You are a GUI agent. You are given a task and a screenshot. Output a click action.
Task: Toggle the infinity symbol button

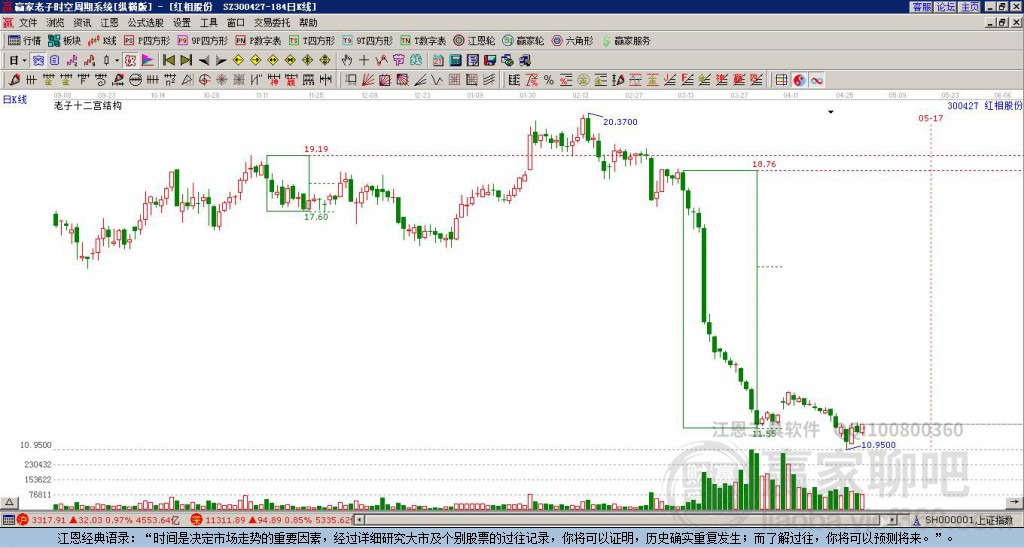[817, 80]
